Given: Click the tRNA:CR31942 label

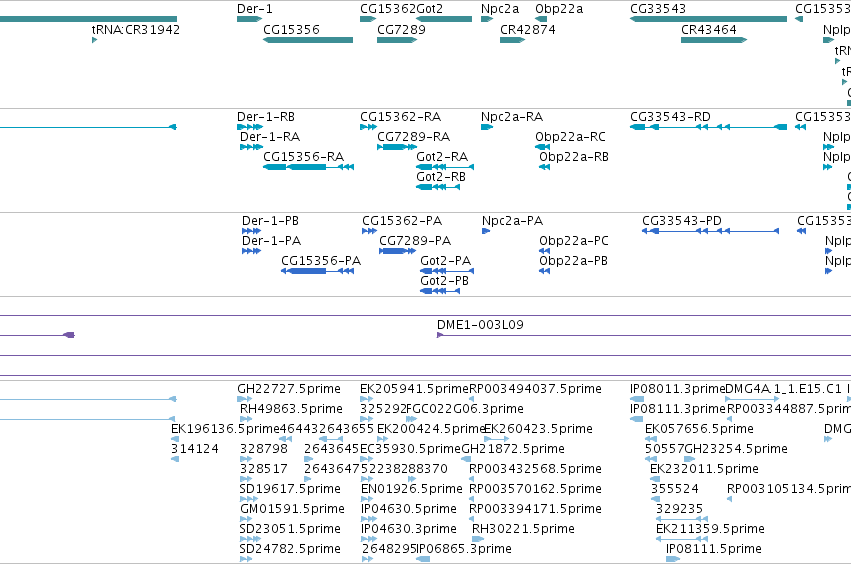Looking at the screenshot, I should tap(136, 29).
